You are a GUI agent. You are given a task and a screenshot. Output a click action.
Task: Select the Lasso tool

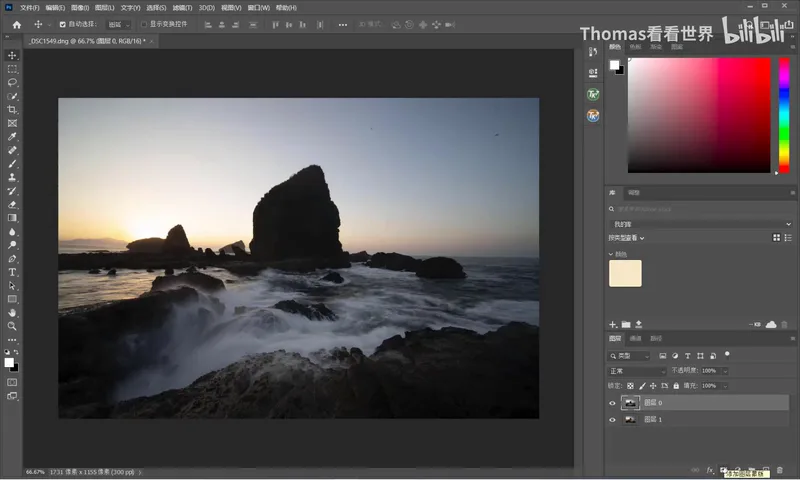coord(12,83)
